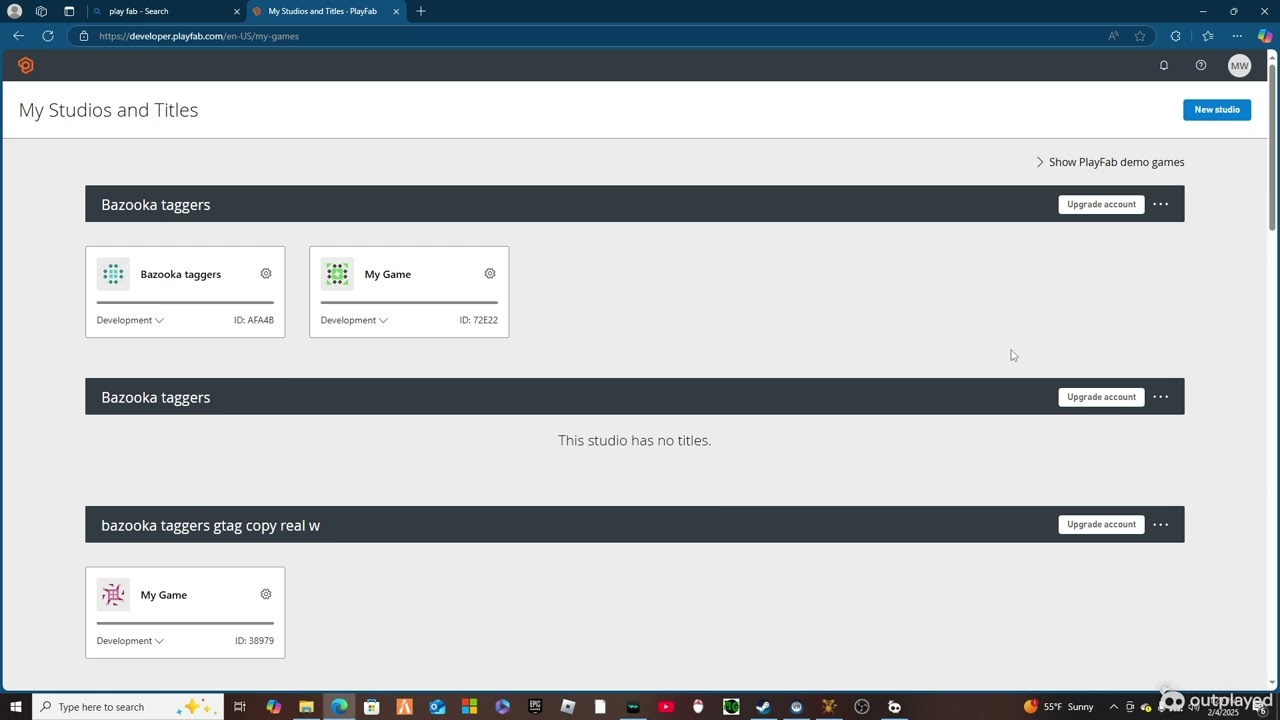
Task: Open Task View on taskbar
Action: tap(240, 707)
